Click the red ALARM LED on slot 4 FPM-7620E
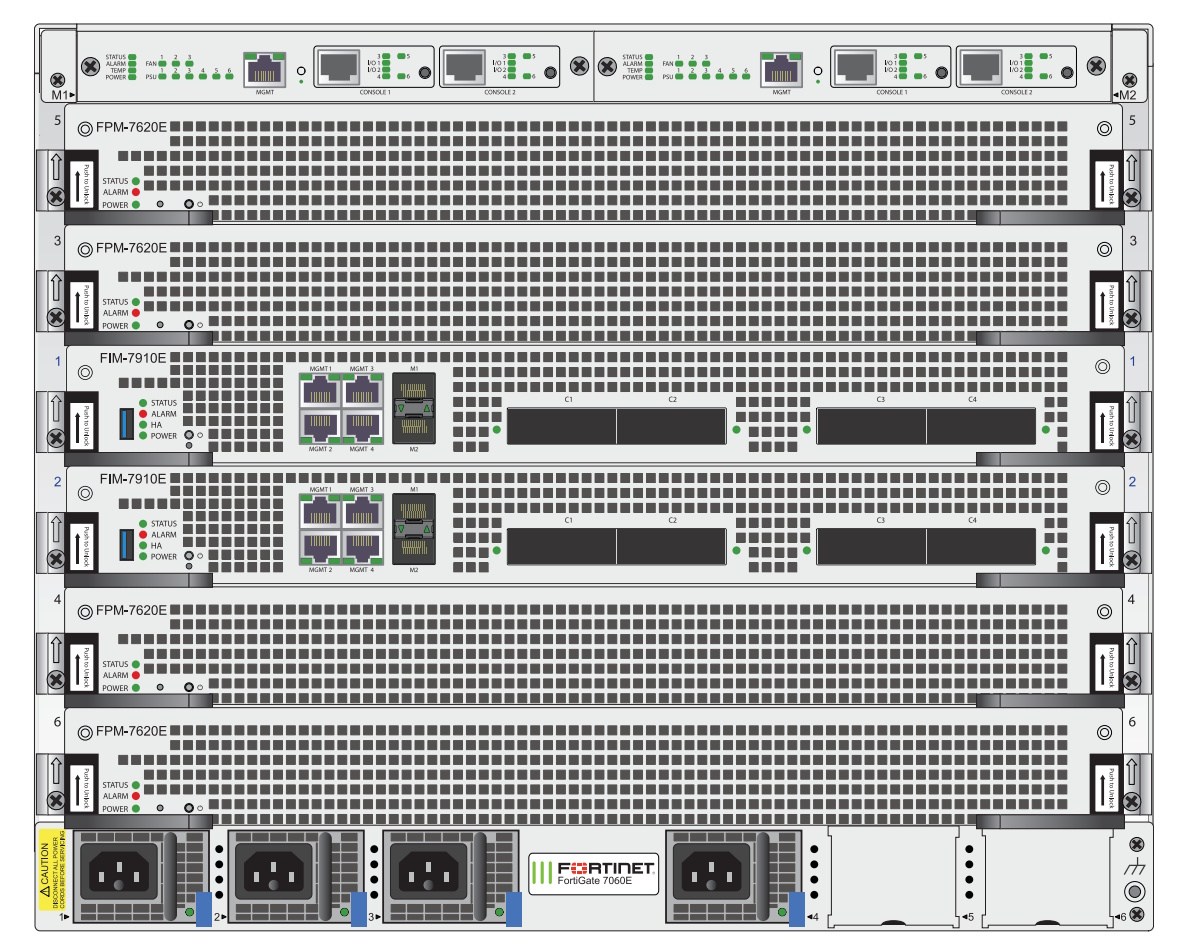Screen dimensions: 1181x949 click(136, 675)
